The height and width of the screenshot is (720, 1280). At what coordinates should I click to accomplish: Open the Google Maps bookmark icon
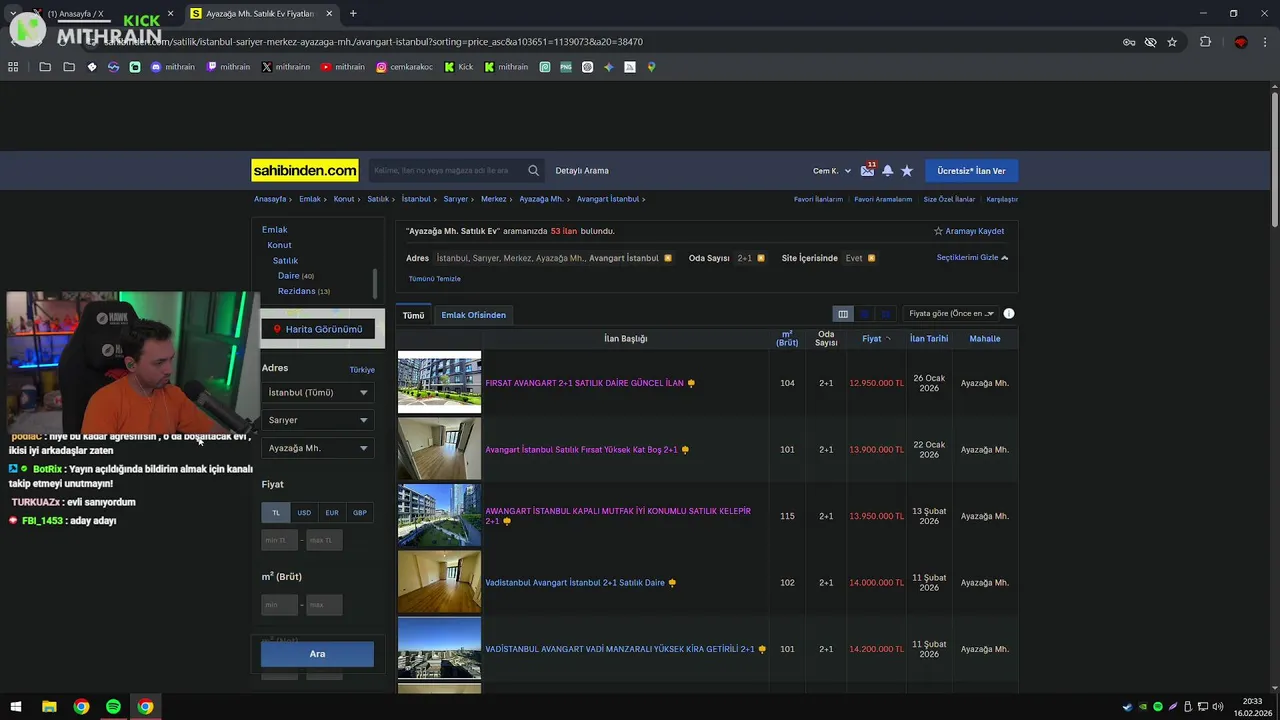click(651, 67)
